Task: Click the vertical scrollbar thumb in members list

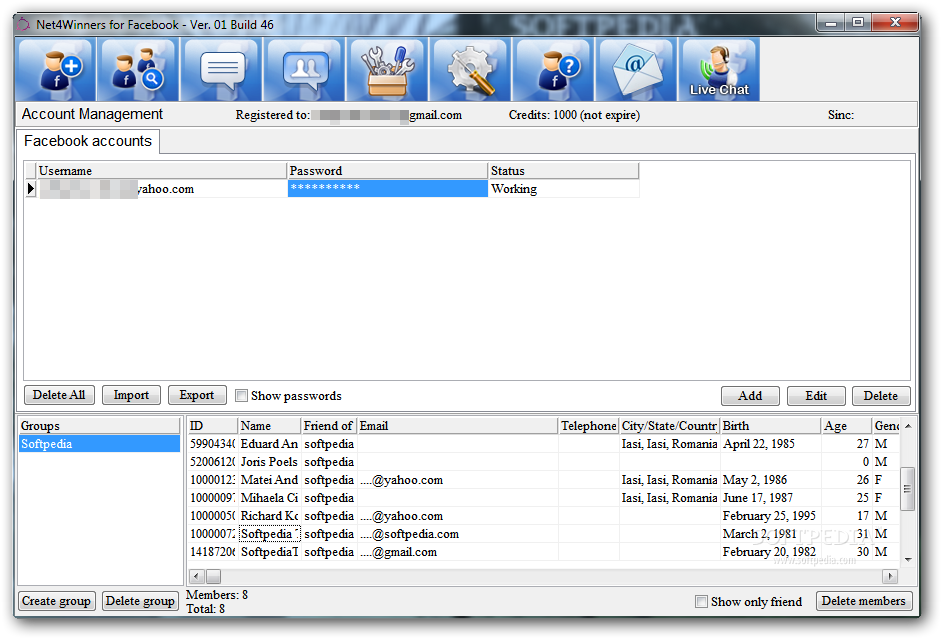Action: (x=908, y=489)
